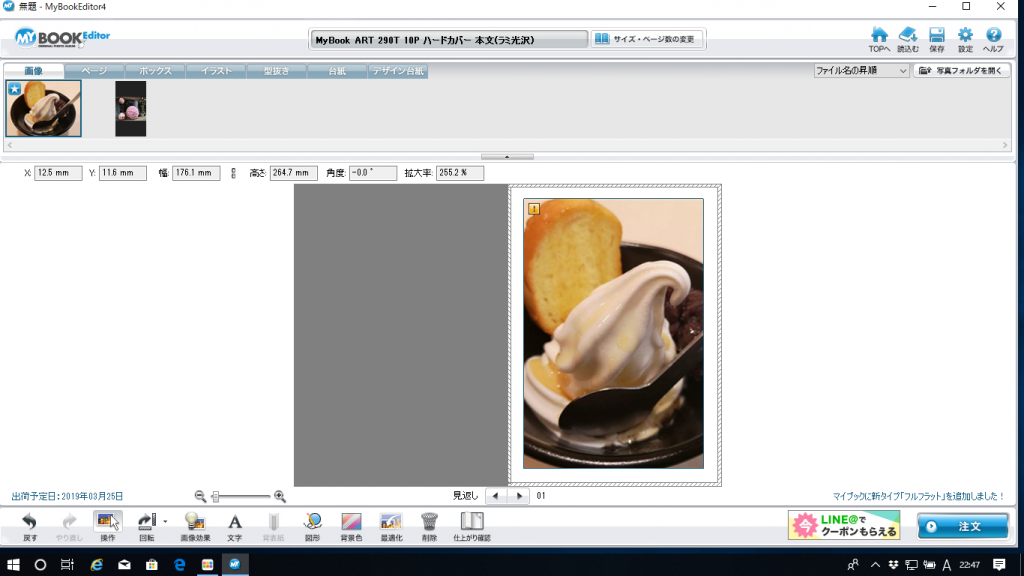This screenshot has width=1024, height=576.
Task: Click the 最適化 optimize icon
Action: pyautogui.click(x=390, y=525)
